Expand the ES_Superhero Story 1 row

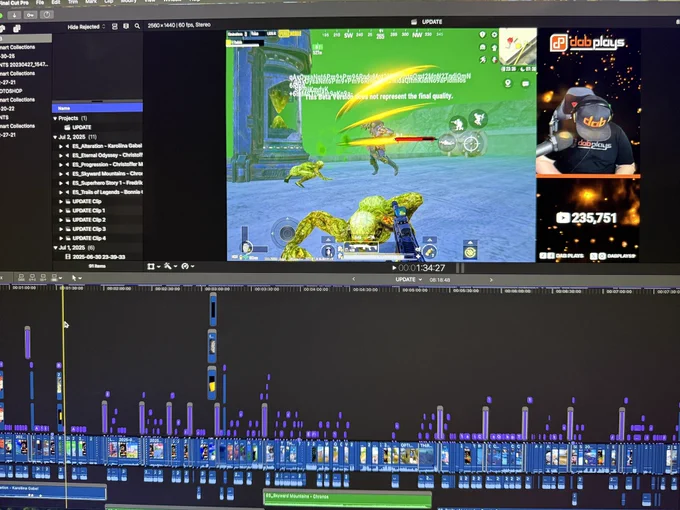click(61, 183)
